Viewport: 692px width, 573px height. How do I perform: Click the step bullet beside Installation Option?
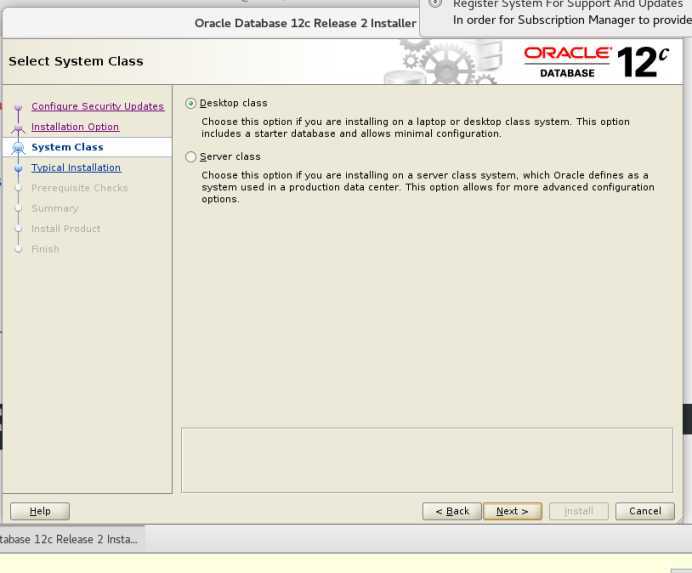[x=18, y=128]
